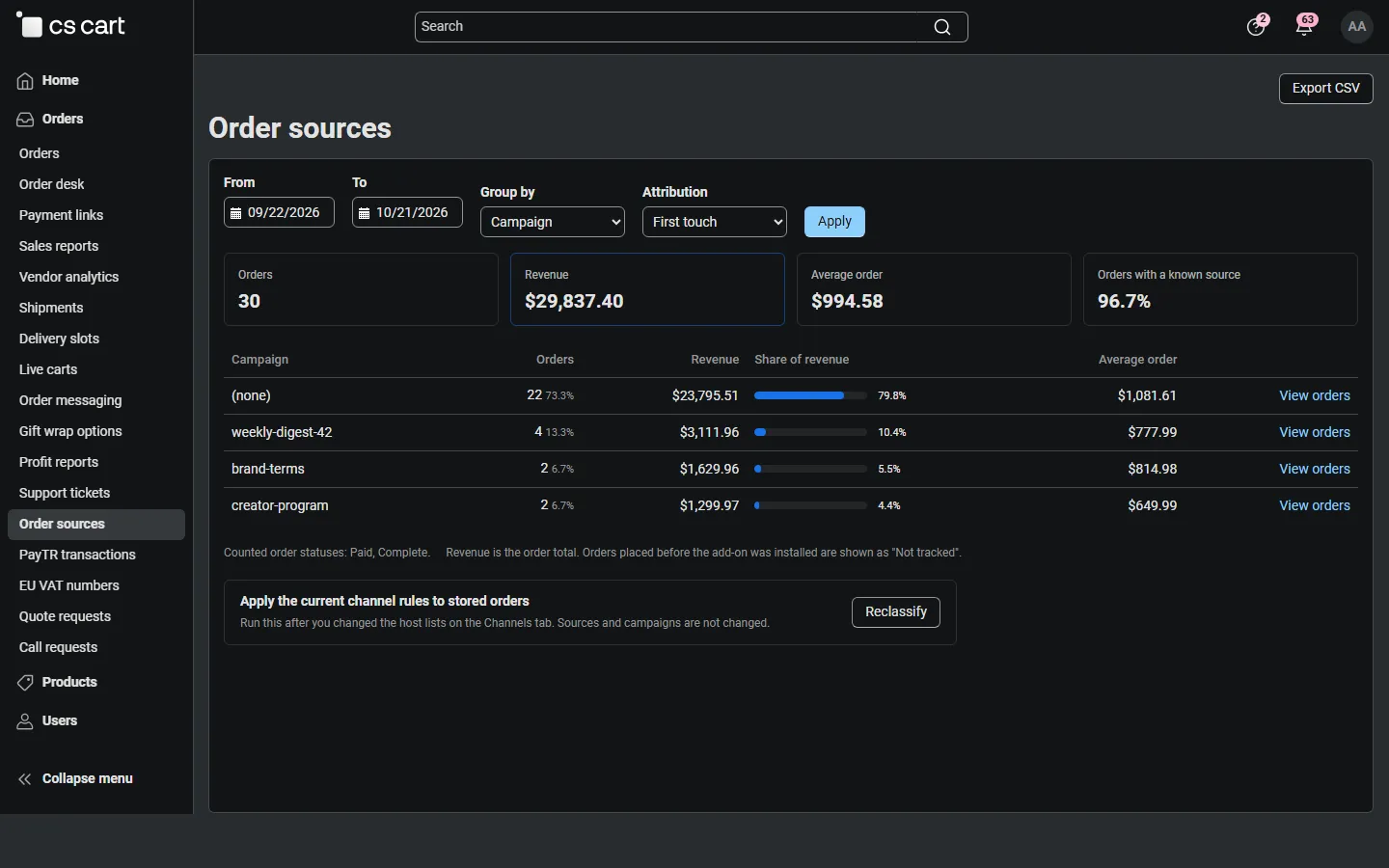Screen dimensions: 1389x868
Task: Click the Products tag icon in sidebar
Action: 25,683
